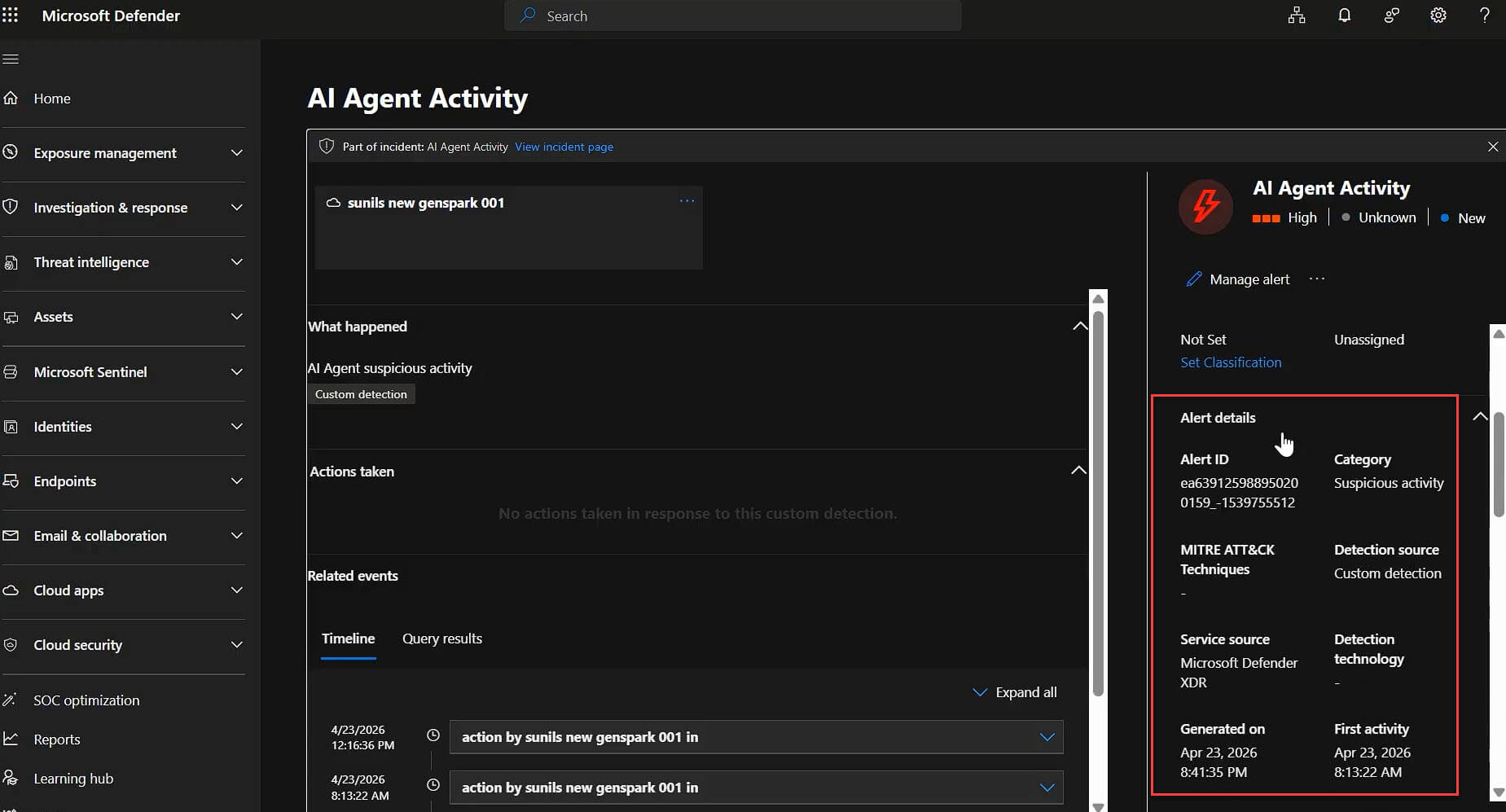Image resolution: width=1506 pixels, height=812 pixels.
Task: Open the three-dots menu on genspark card
Action: click(687, 201)
